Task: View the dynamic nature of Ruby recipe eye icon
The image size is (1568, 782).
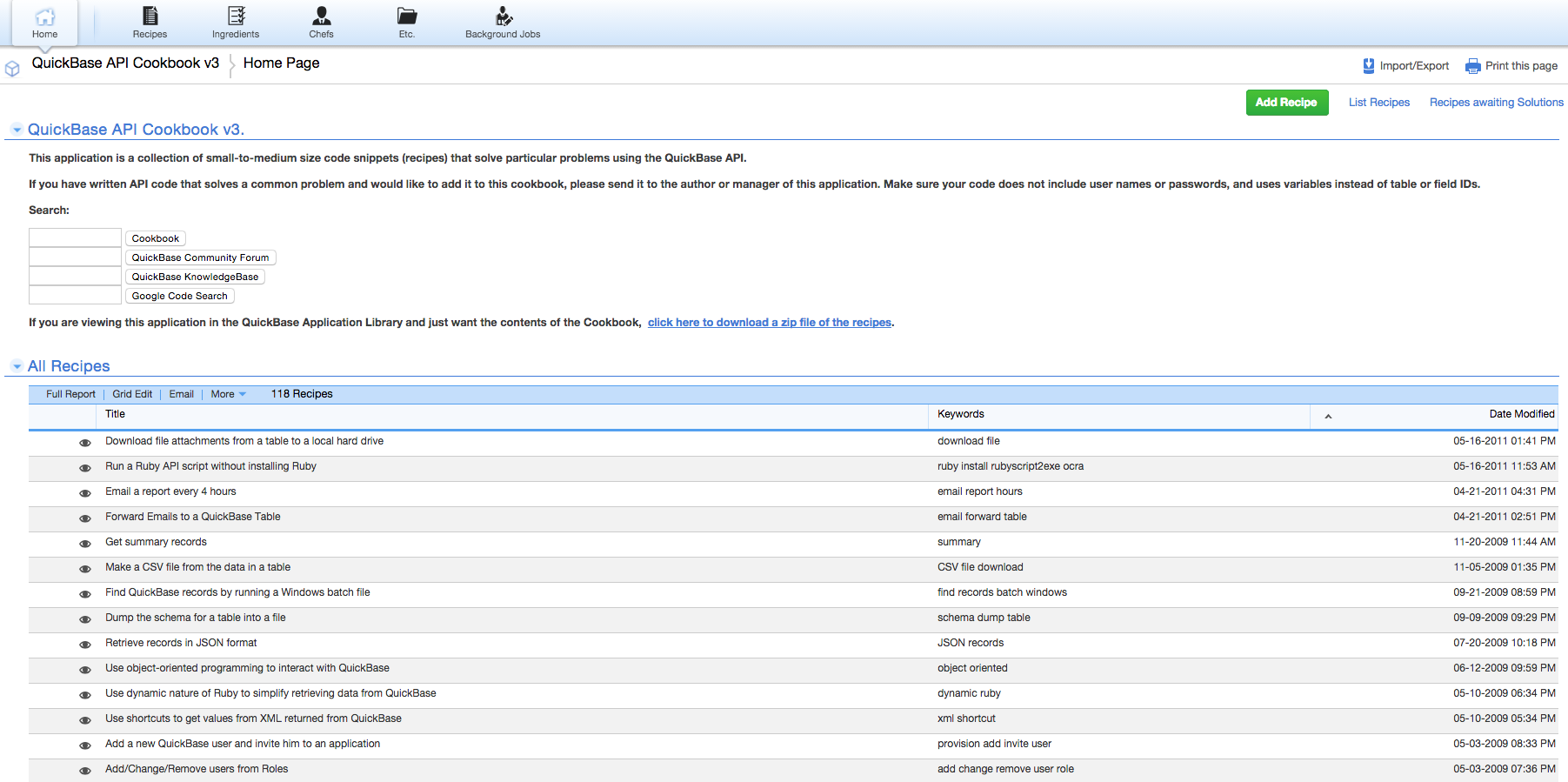Action: tap(85, 695)
